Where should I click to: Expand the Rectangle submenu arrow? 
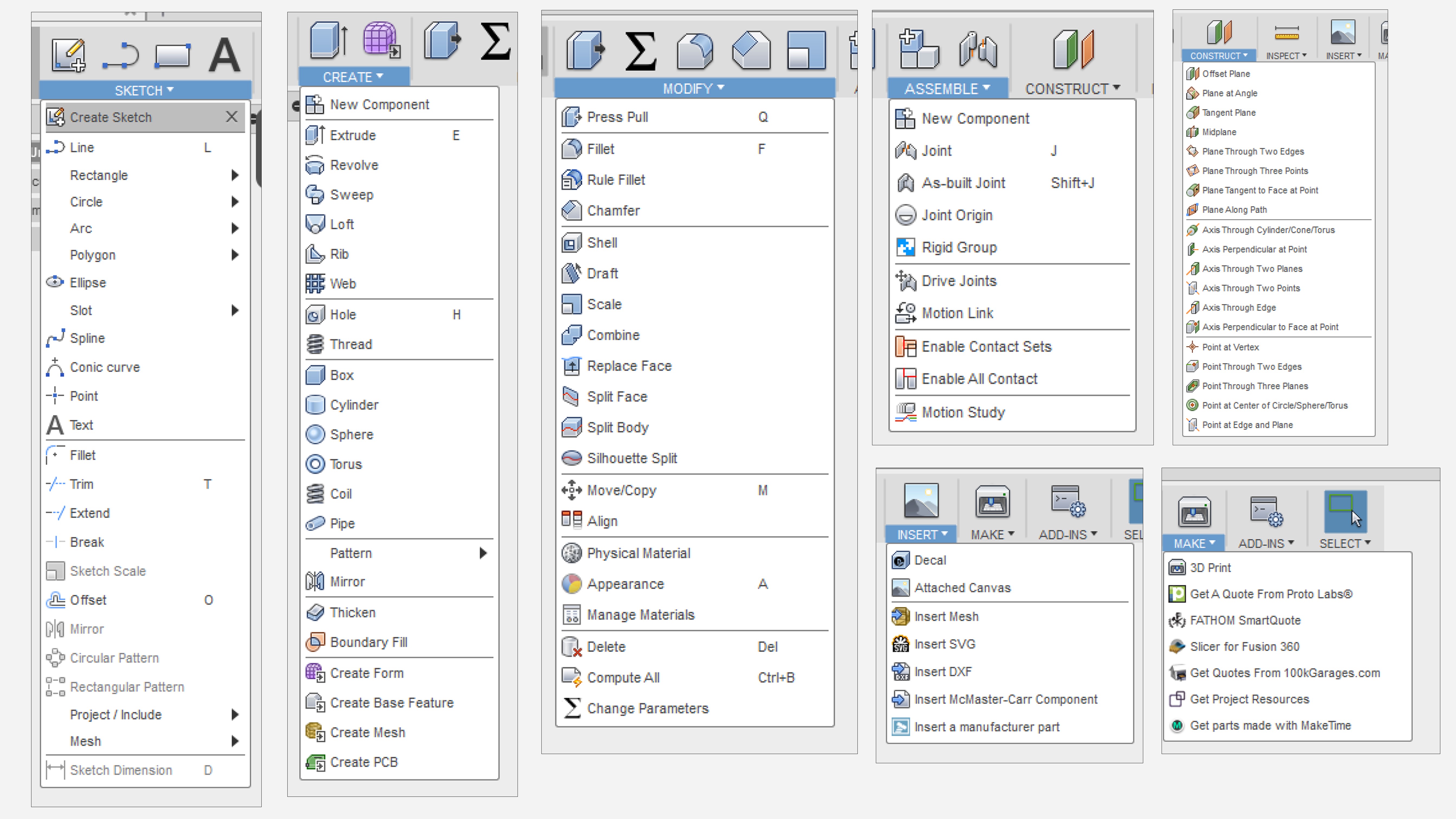tap(235, 175)
